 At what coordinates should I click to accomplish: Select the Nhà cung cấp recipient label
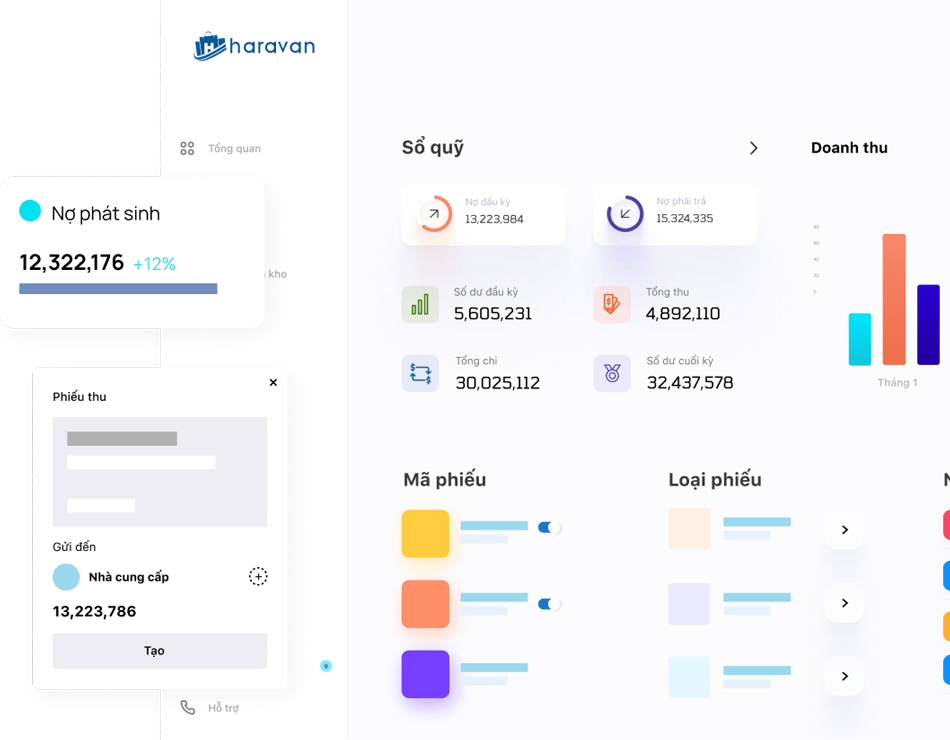(129, 577)
